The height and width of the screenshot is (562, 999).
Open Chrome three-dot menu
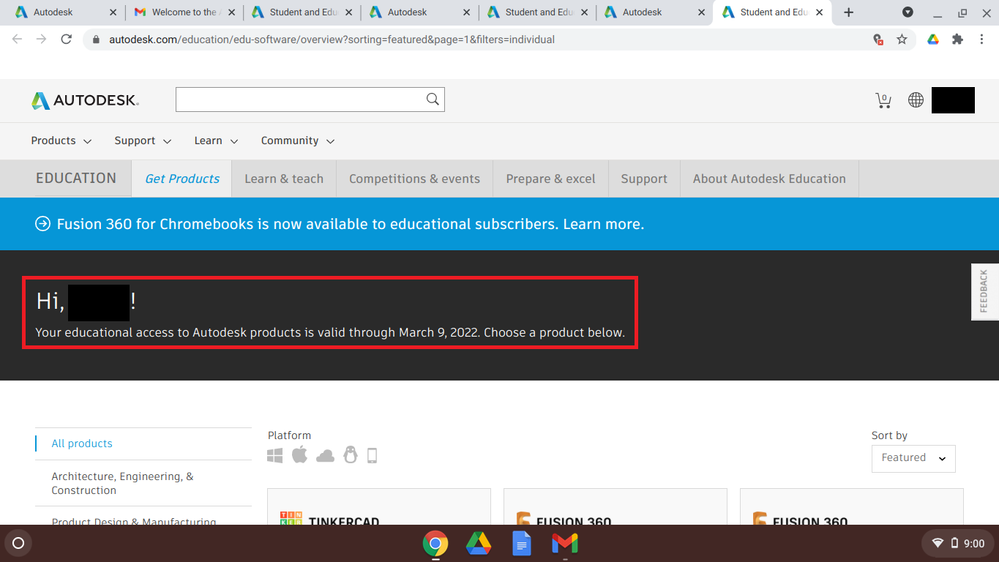click(x=982, y=40)
